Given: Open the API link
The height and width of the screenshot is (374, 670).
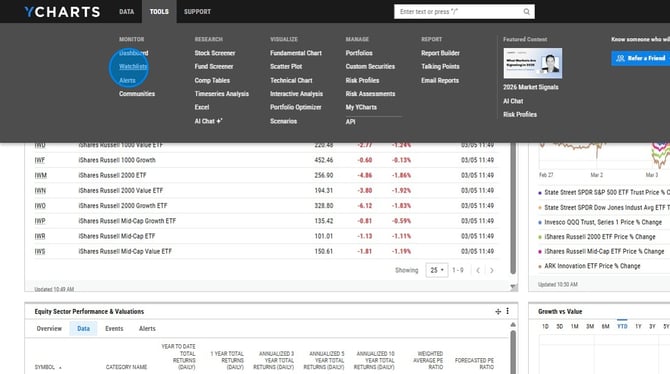Looking at the screenshot, I should [x=350, y=122].
